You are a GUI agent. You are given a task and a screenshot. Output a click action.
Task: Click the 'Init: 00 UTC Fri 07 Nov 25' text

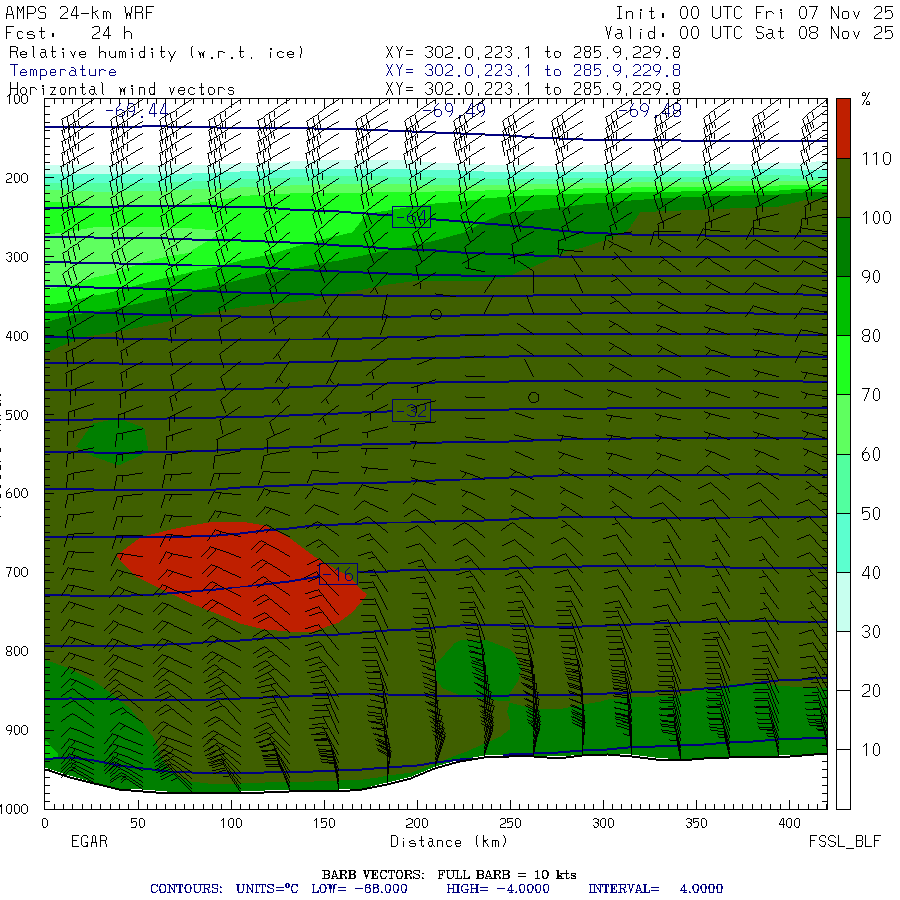pos(754,13)
